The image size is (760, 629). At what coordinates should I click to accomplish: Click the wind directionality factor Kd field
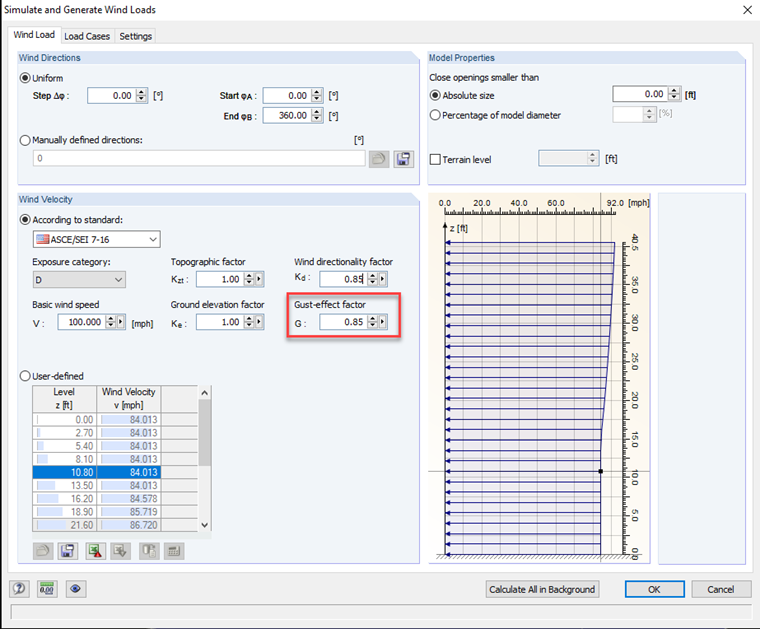pyautogui.click(x=343, y=279)
